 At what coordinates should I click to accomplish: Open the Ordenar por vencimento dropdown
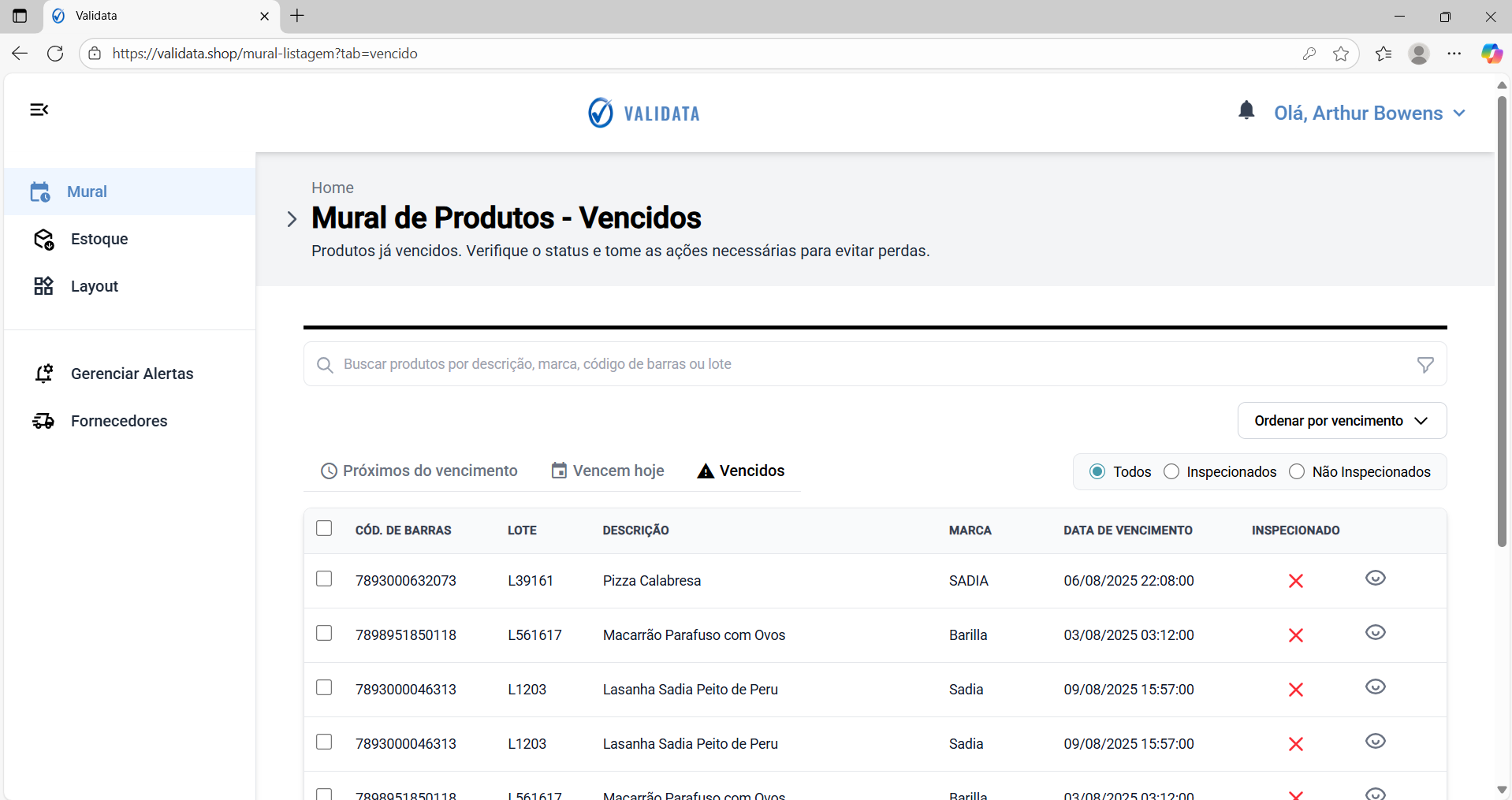(1341, 421)
